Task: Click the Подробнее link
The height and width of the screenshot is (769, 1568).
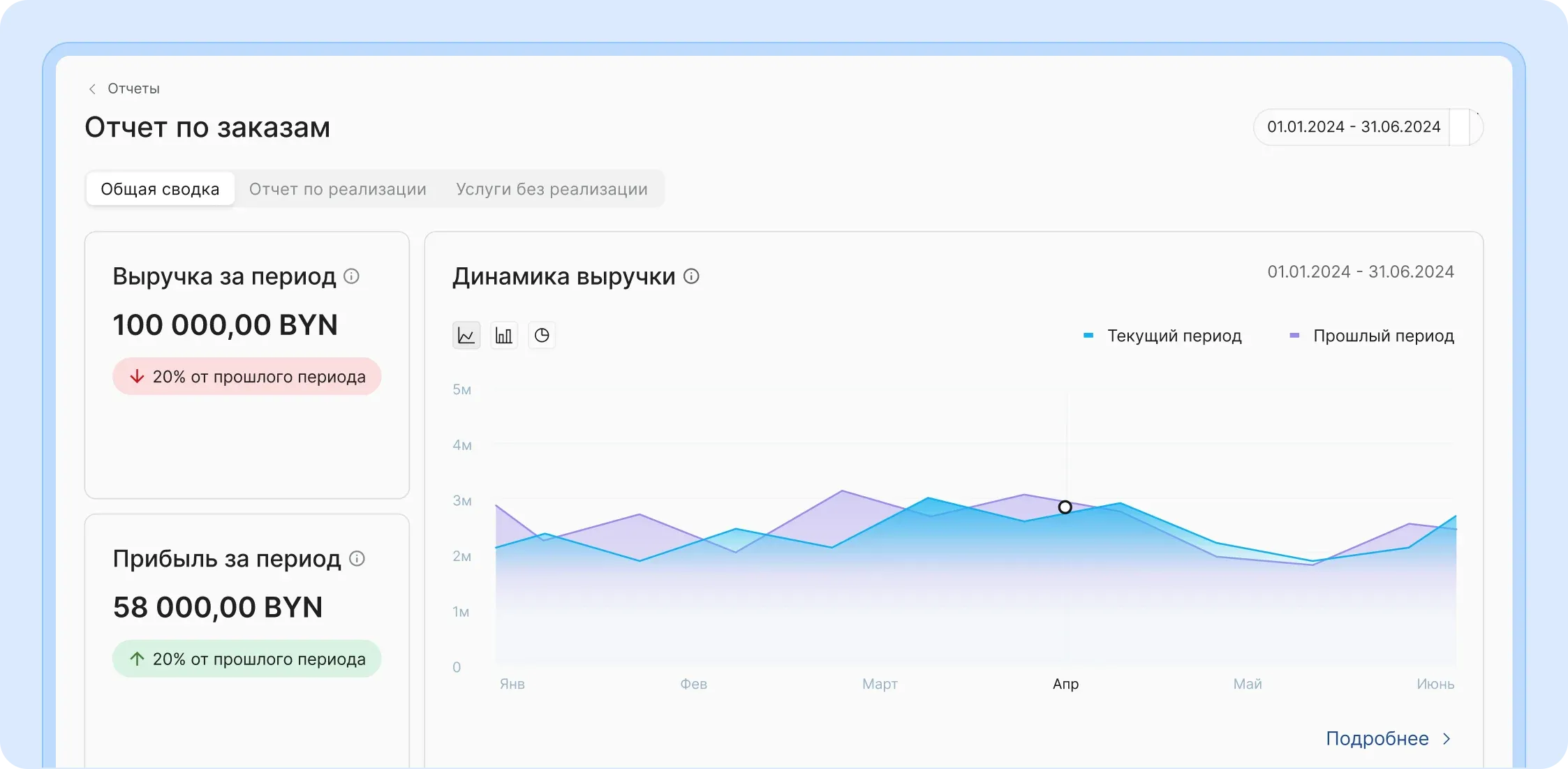Action: (x=1377, y=738)
